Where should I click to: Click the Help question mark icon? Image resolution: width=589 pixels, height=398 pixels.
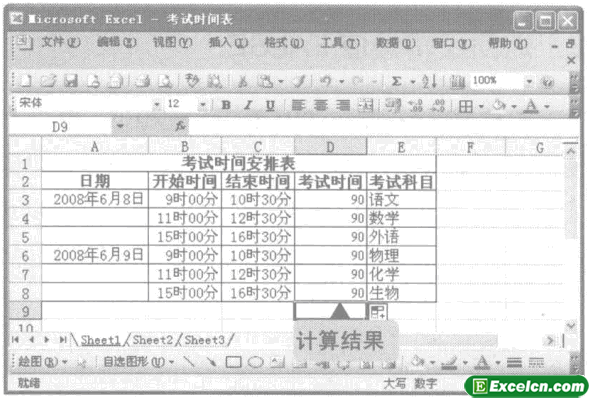coord(548,81)
